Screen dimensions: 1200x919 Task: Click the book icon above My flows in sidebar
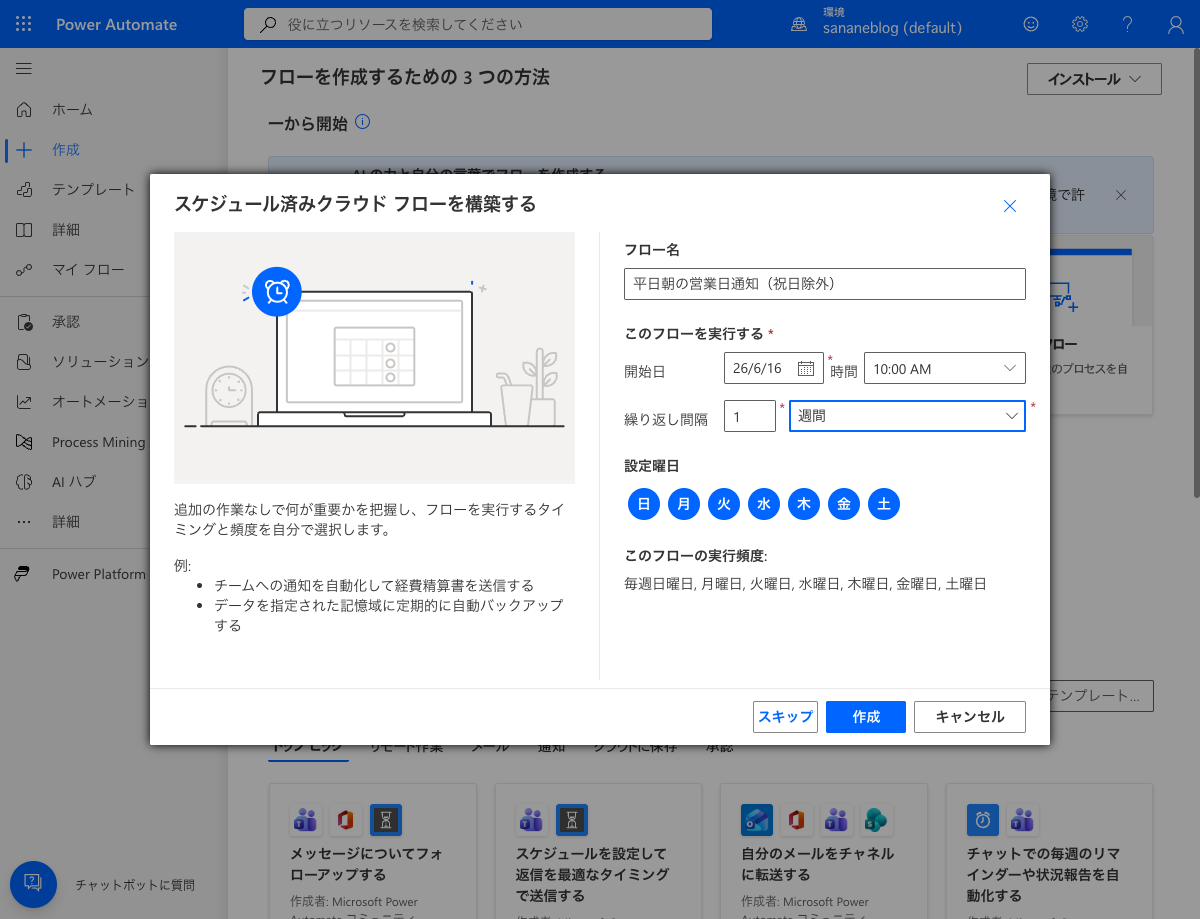coord(25,229)
